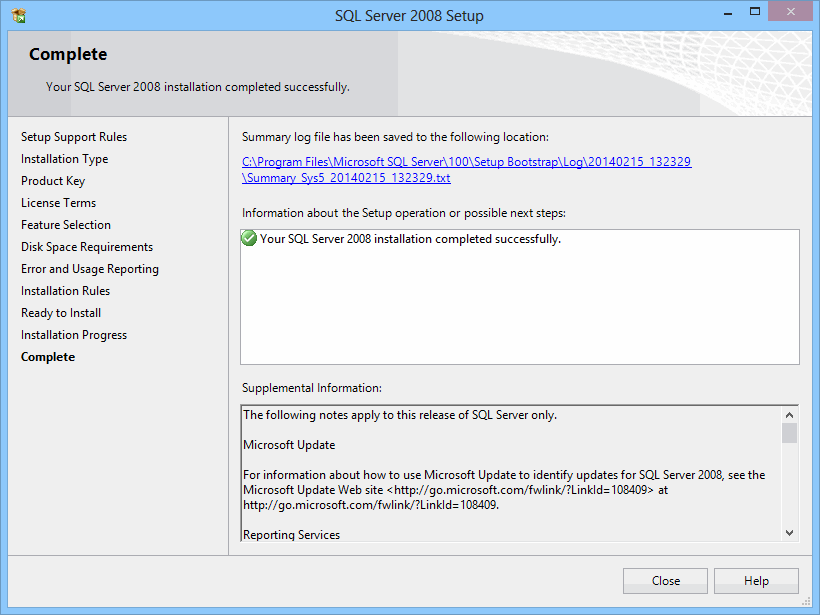Viewport: 820px width, 615px height.
Task: Close the window using the title bar X
Action: coord(791,12)
